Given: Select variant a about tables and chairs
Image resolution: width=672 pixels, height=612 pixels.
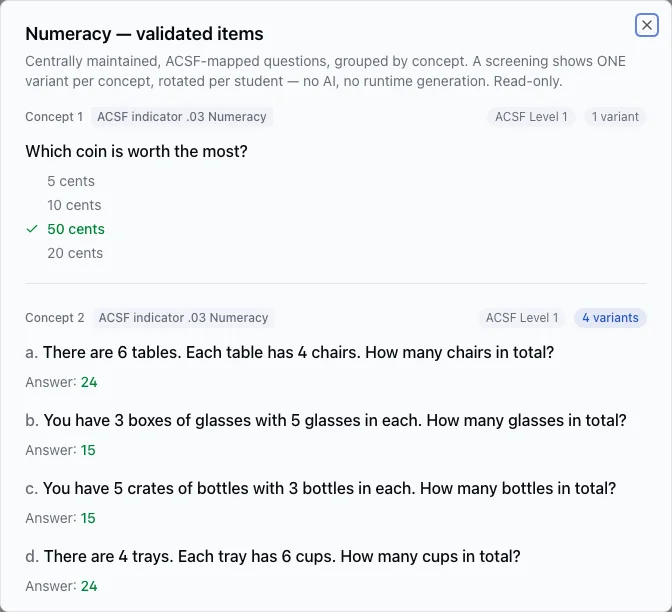Looking at the screenshot, I should click(290, 352).
